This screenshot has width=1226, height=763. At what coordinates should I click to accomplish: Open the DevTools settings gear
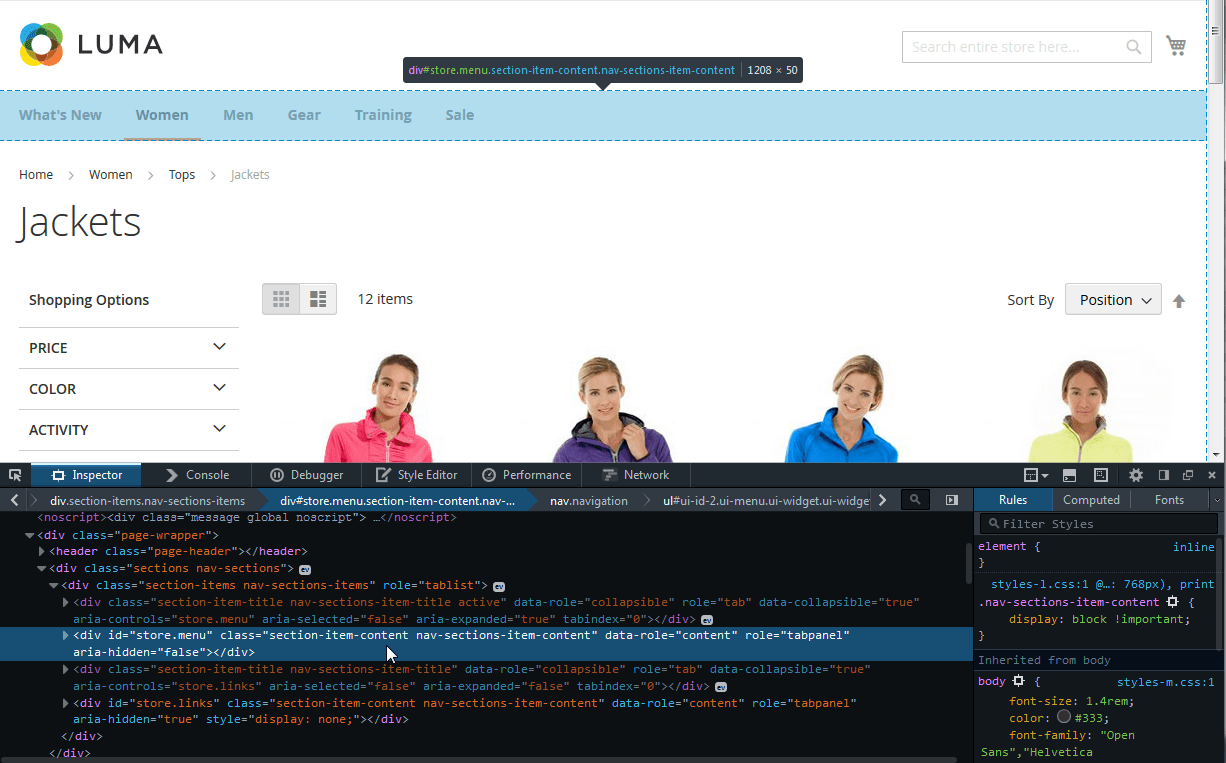point(1136,474)
